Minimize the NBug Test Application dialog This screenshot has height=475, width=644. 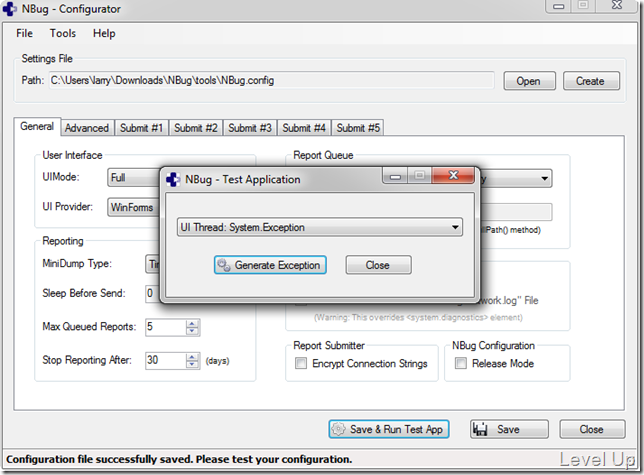395,176
